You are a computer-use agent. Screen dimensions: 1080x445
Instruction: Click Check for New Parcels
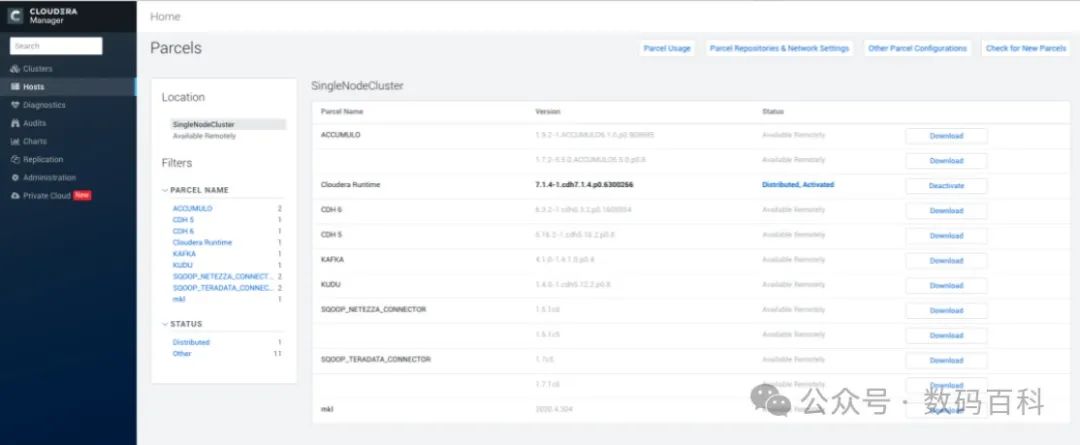(1026, 48)
